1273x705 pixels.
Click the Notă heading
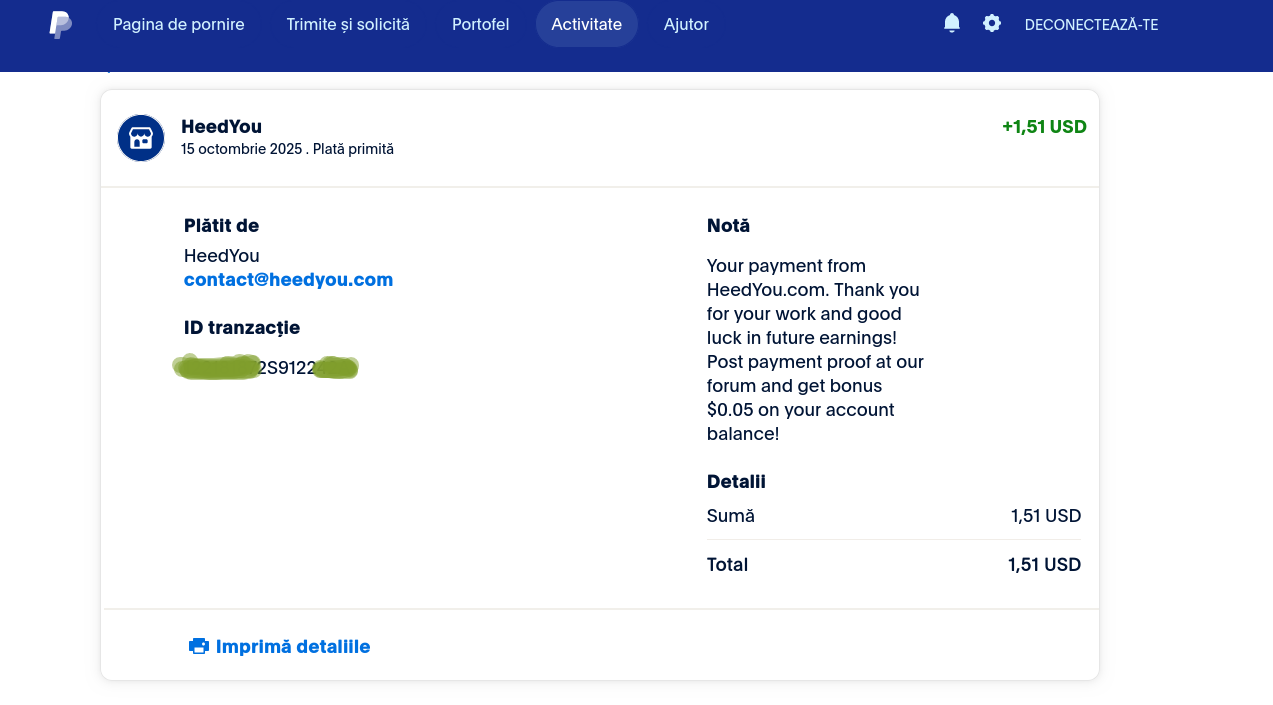click(728, 226)
